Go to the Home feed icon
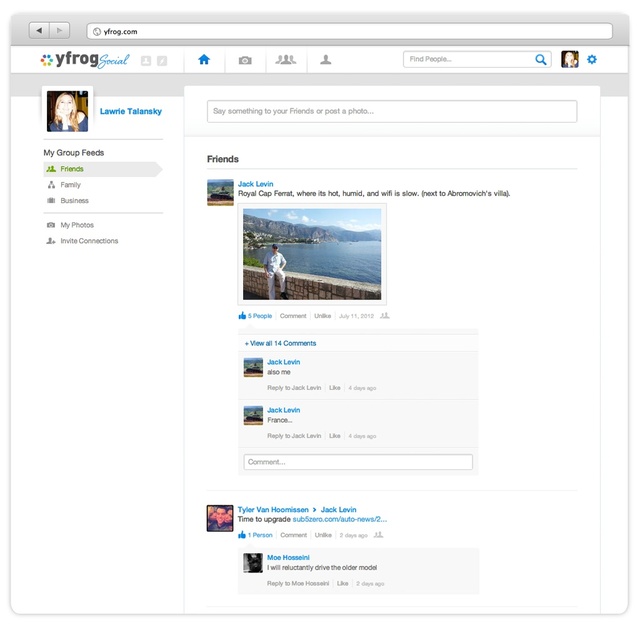Image resolution: width=640 pixels, height=625 pixels. 204,60
